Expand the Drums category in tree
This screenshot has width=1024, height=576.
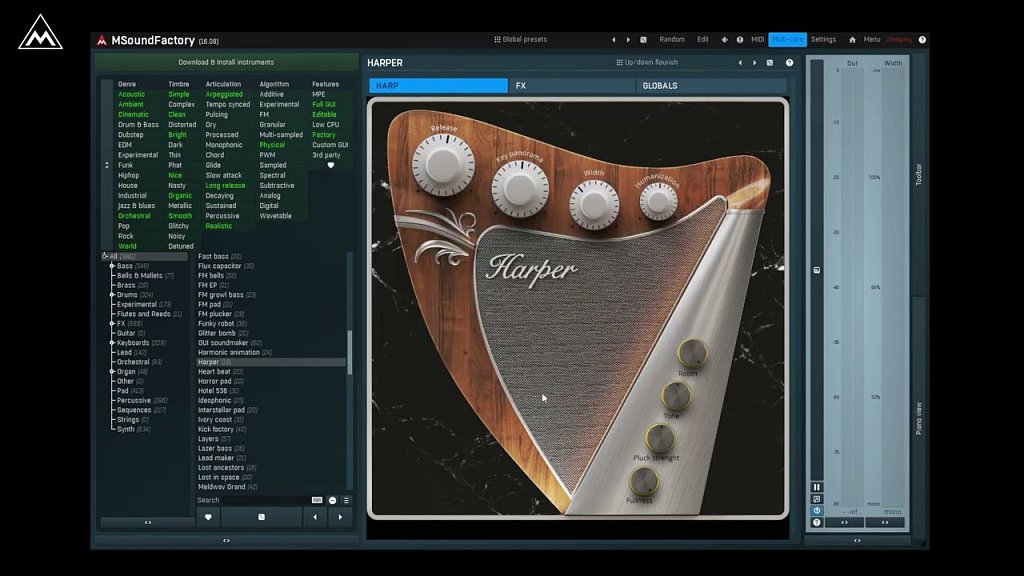(112, 295)
